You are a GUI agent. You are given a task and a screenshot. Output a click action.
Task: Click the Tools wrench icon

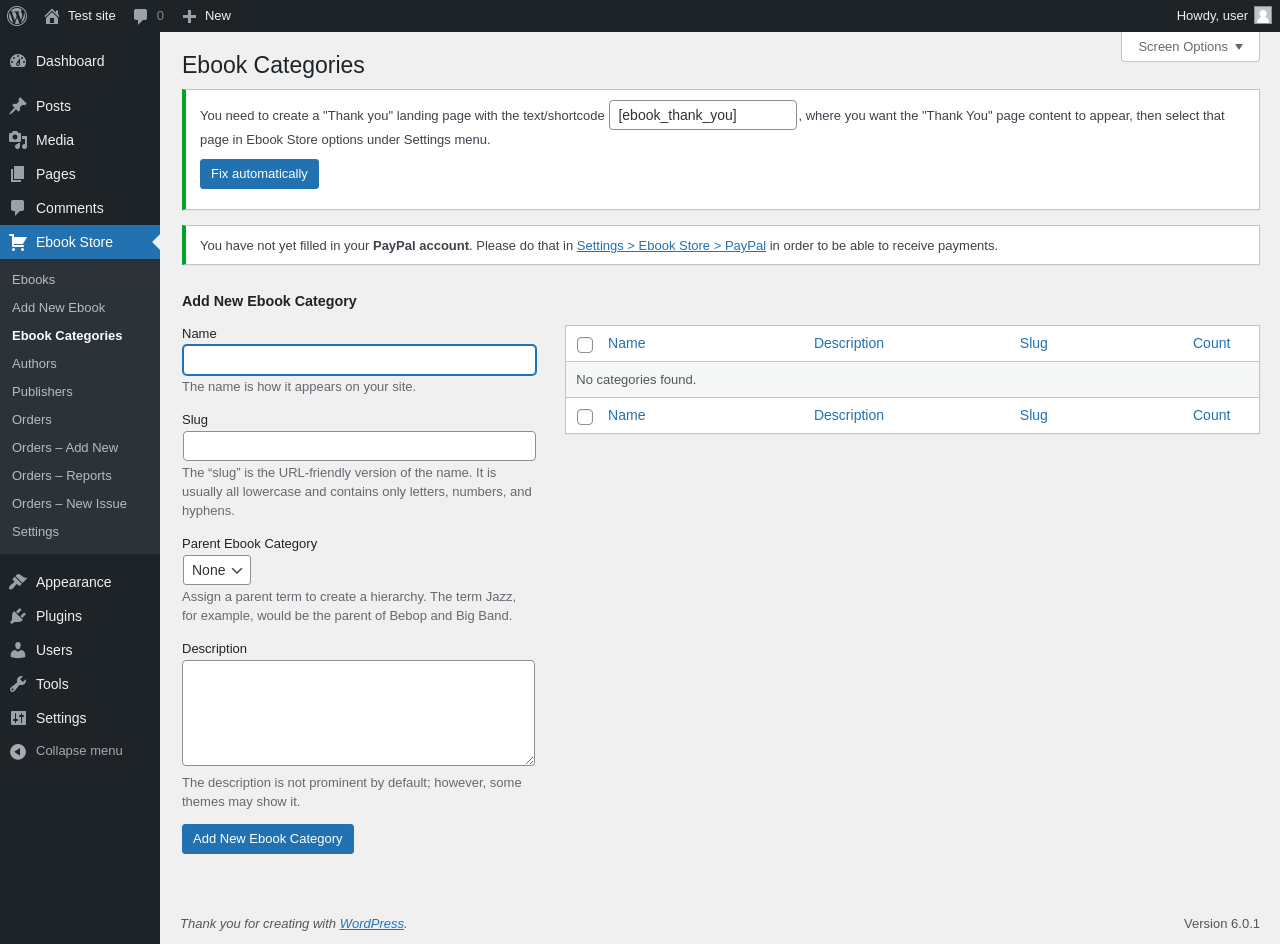click(18, 684)
